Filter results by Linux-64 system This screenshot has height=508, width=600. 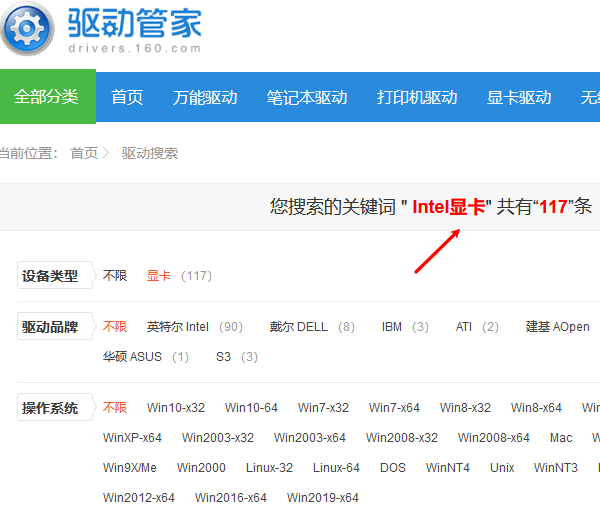[336, 468]
